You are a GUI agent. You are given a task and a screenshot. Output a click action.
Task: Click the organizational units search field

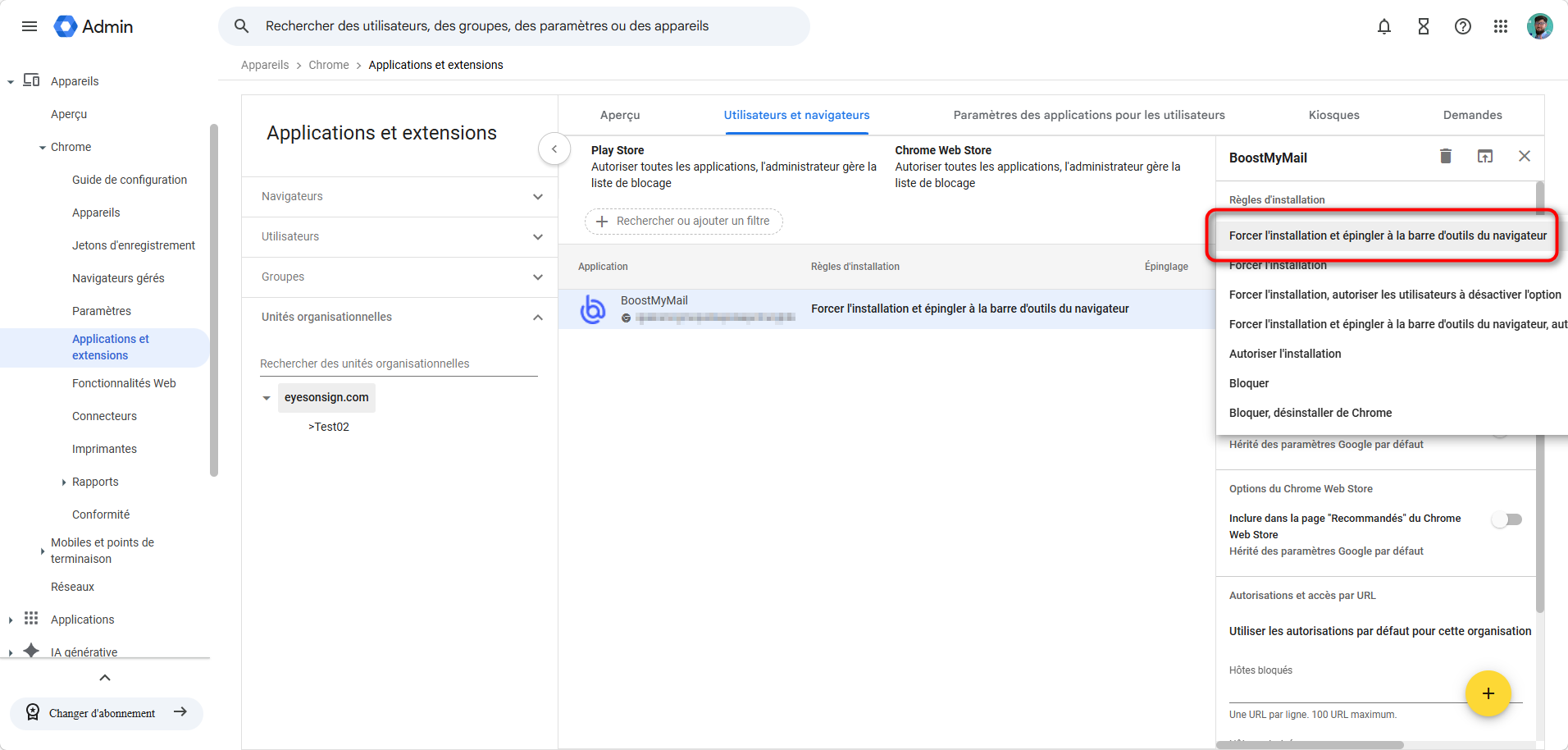pyautogui.click(x=399, y=364)
